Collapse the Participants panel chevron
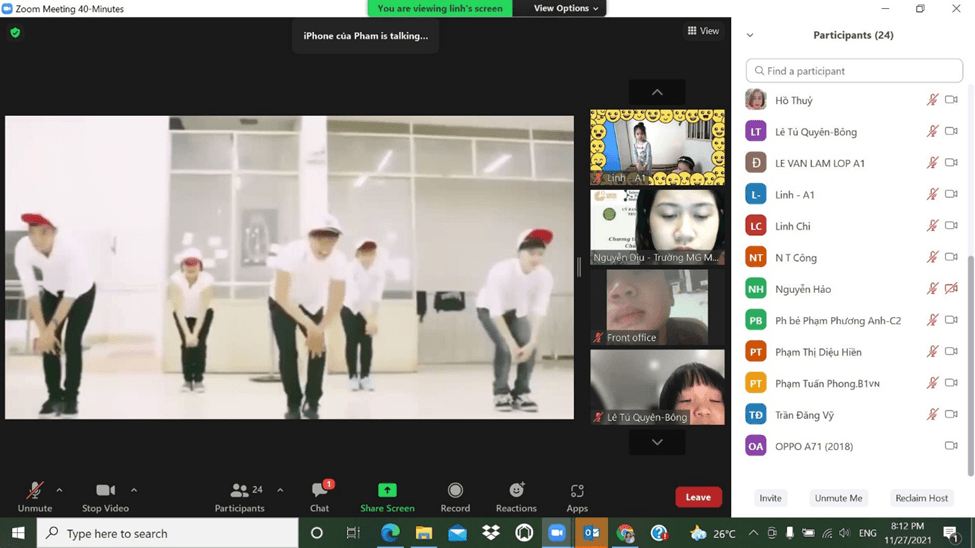975x548 pixels. [x=750, y=36]
